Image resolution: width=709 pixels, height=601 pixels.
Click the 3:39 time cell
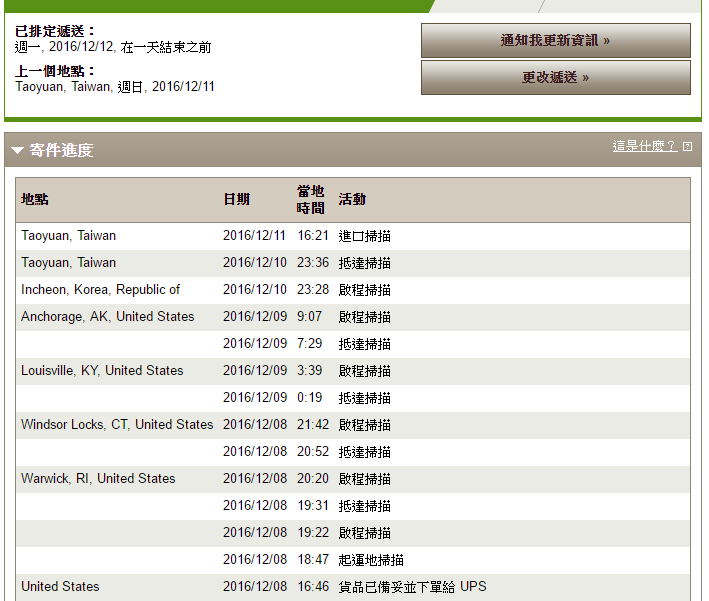pos(309,371)
